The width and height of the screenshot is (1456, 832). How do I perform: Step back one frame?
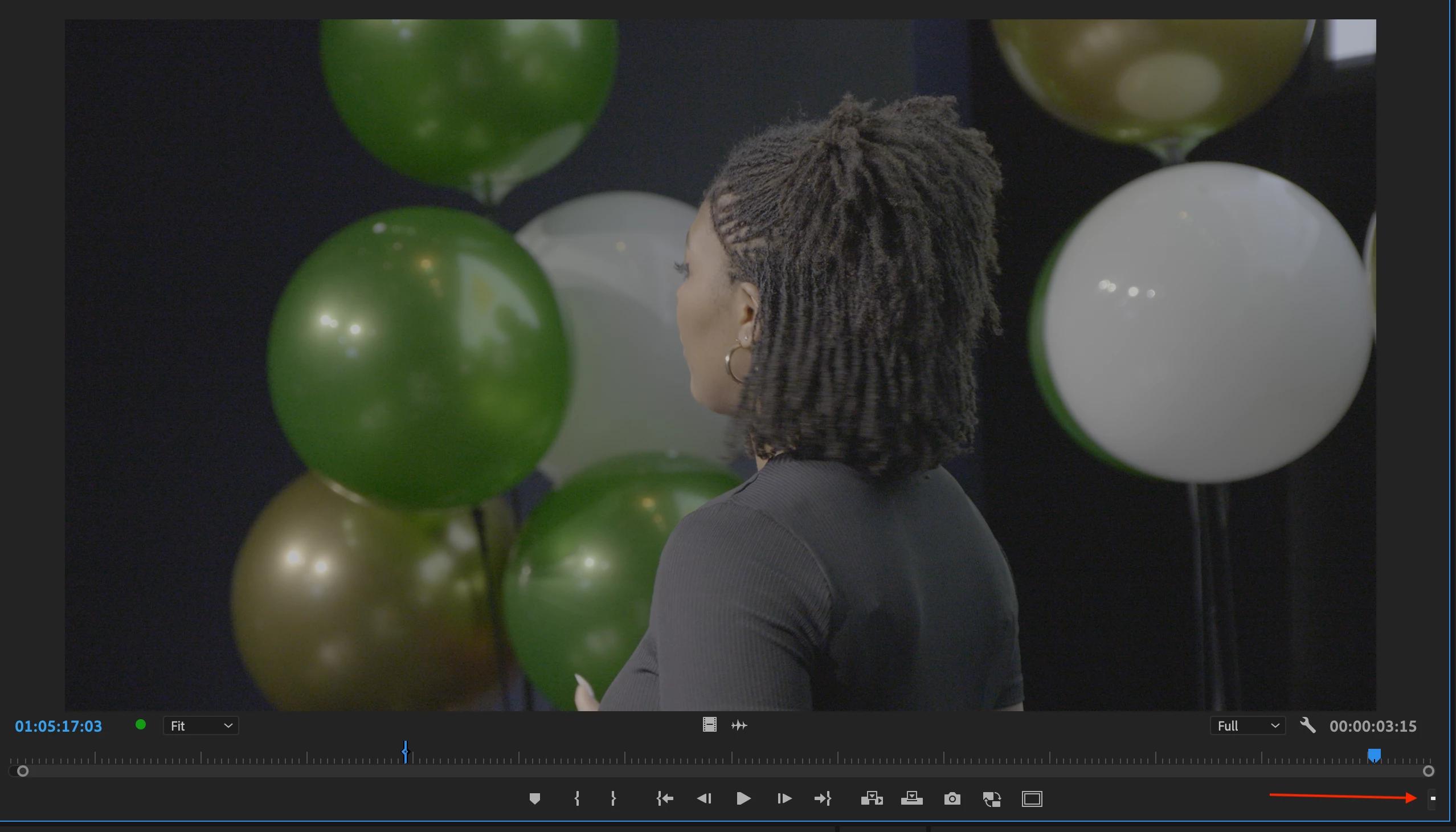[x=704, y=798]
